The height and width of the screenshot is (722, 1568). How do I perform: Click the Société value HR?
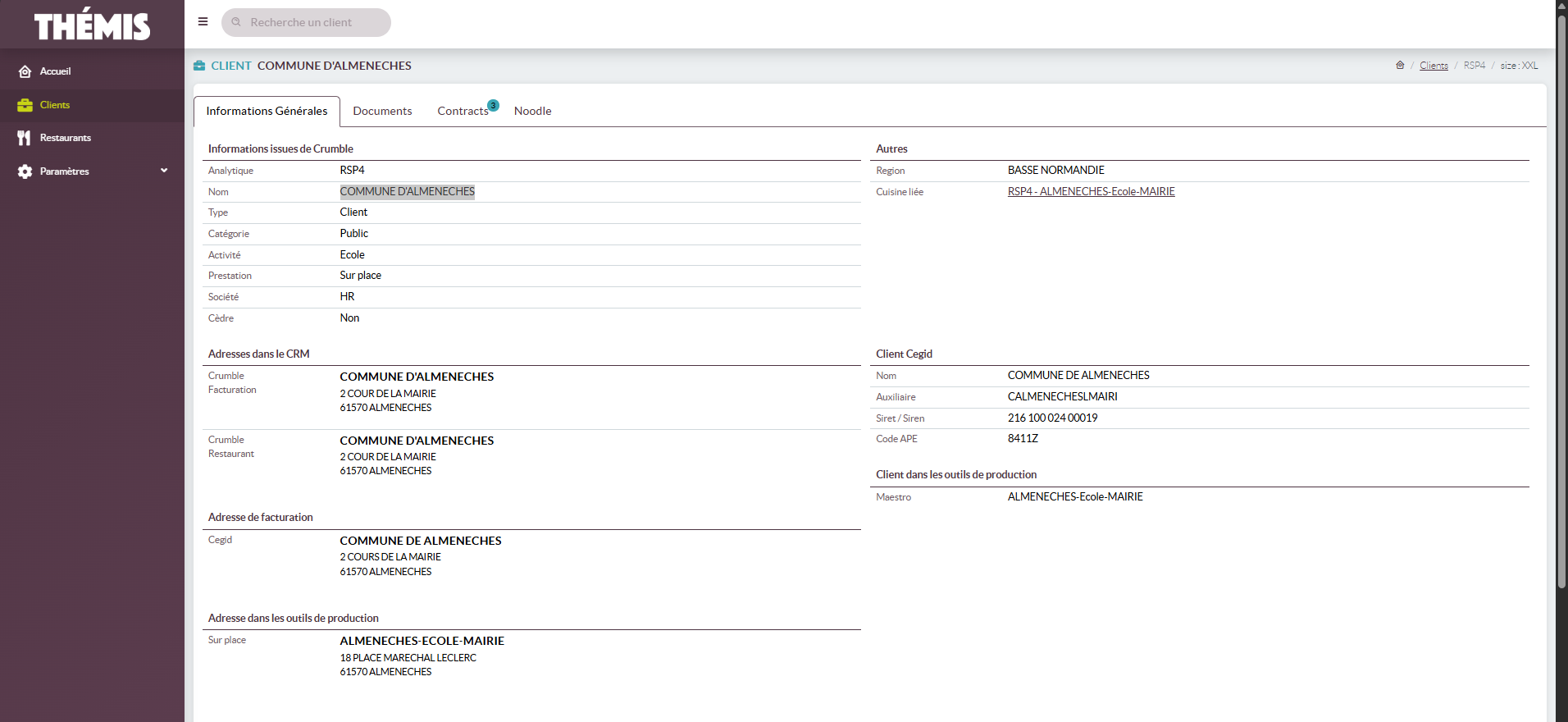(x=347, y=297)
